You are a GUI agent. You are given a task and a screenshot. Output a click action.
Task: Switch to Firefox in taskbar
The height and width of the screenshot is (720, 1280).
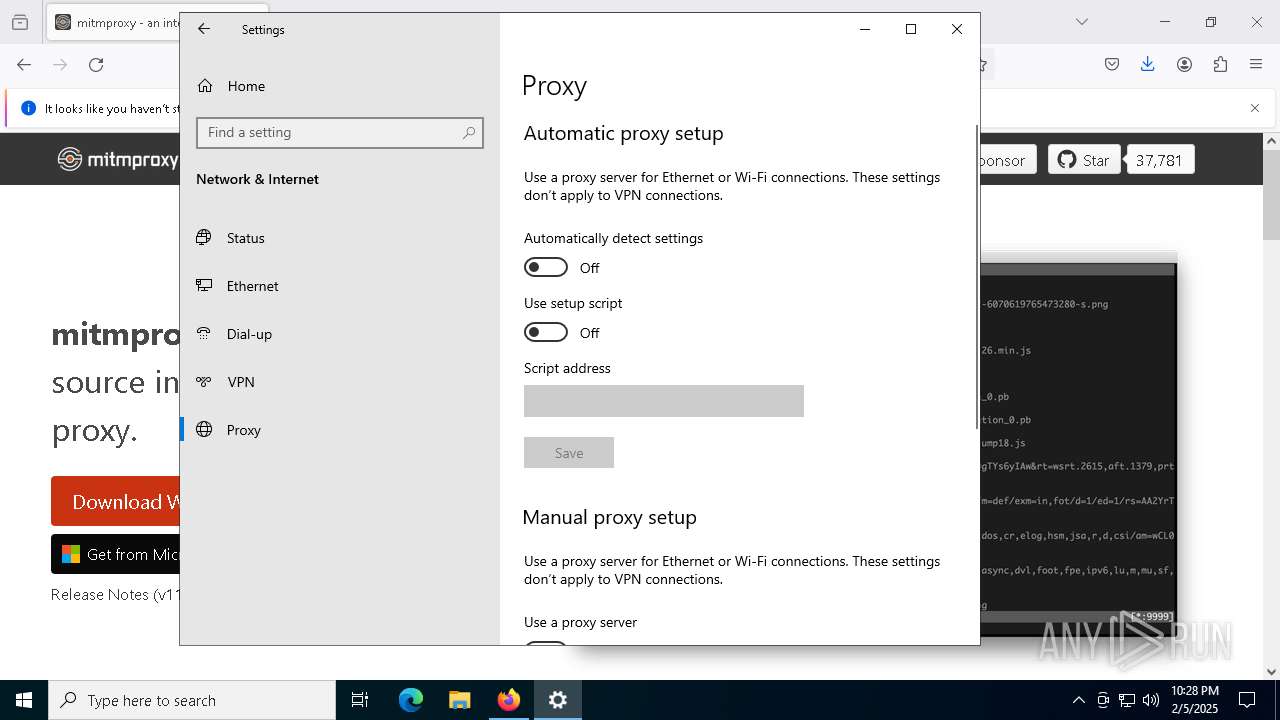pyautogui.click(x=508, y=700)
